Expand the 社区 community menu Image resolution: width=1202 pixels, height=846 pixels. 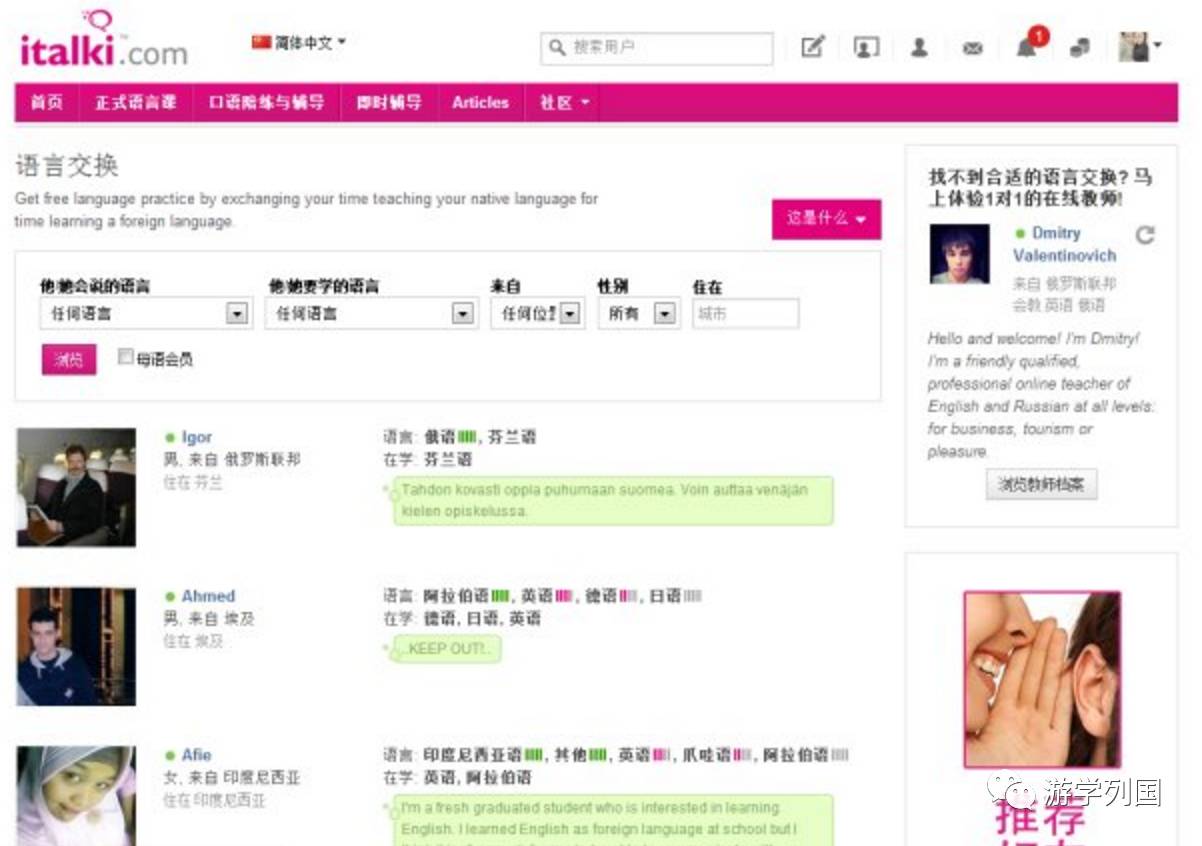[563, 103]
